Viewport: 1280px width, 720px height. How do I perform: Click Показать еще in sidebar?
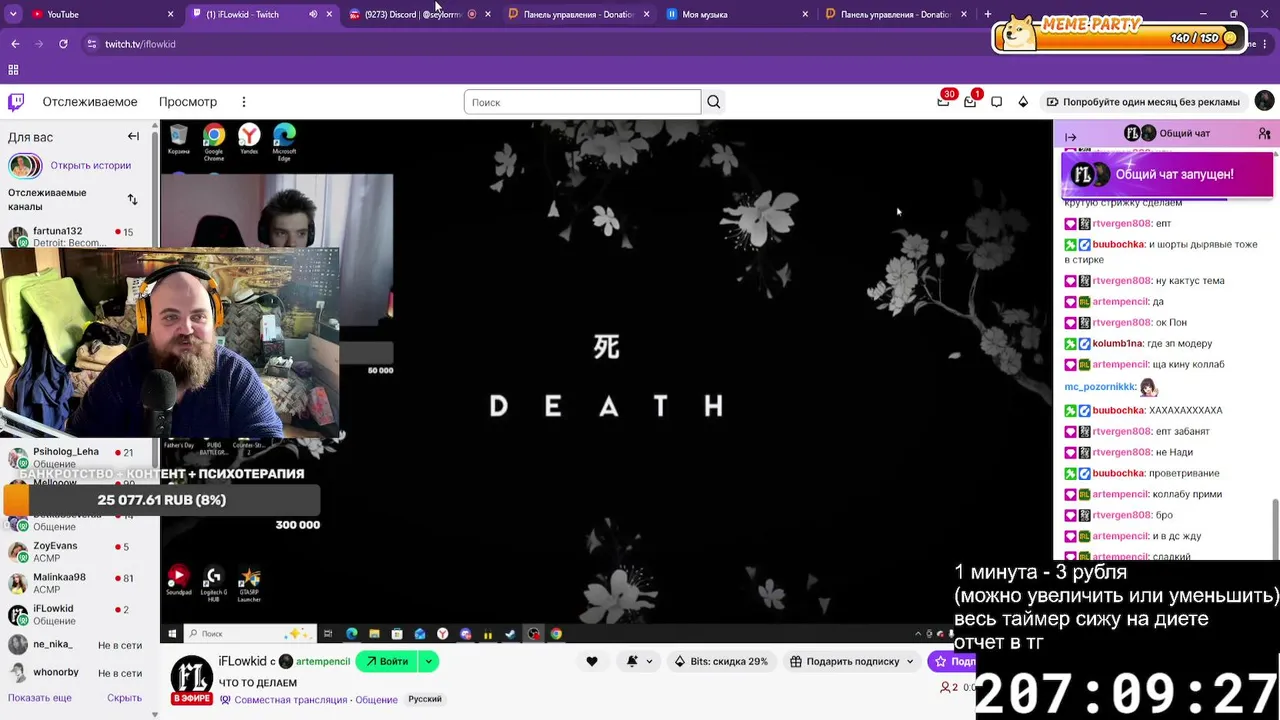click(x=40, y=698)
